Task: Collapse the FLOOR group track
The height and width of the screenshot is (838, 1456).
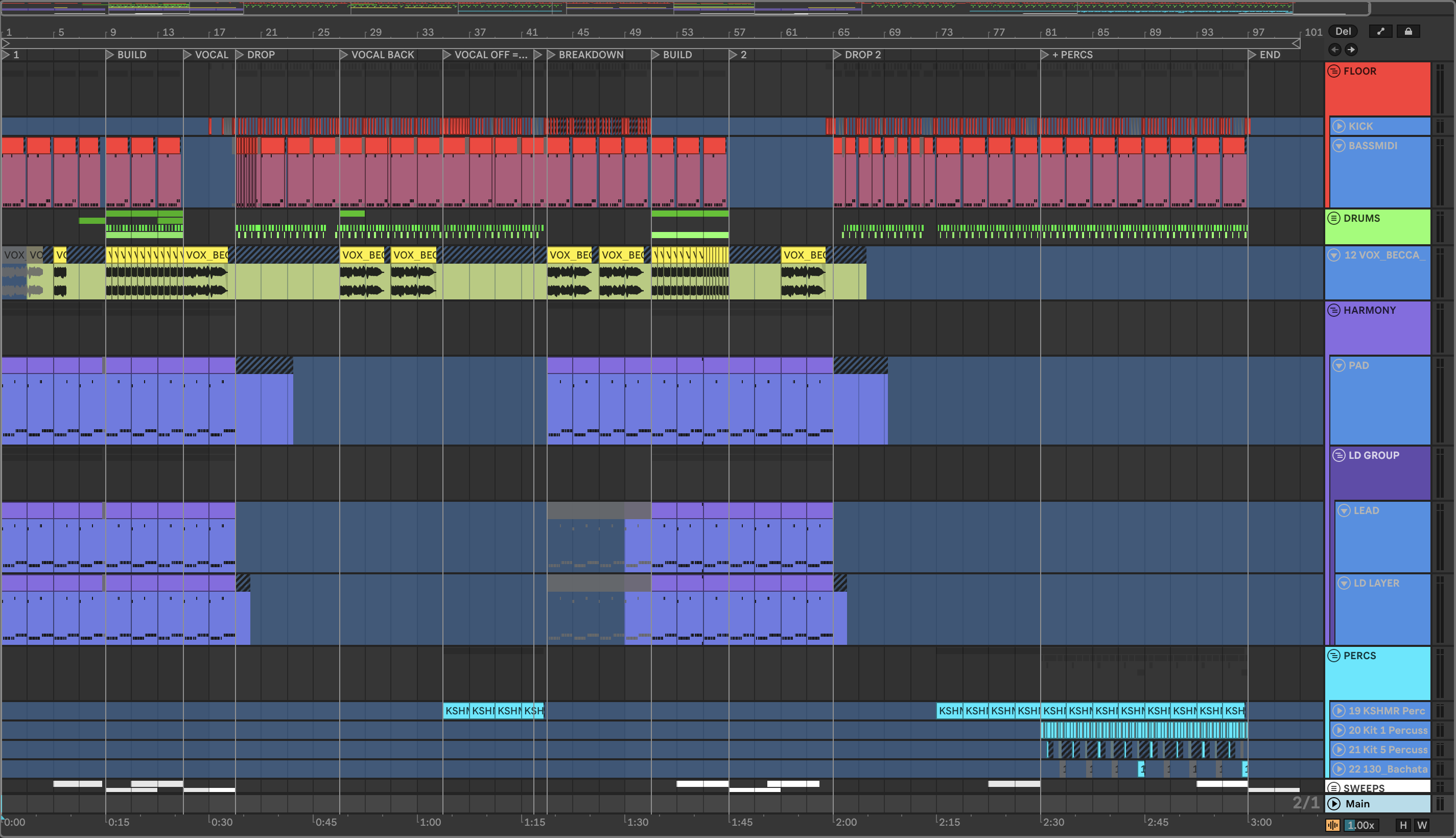Action: (1333, 72)
